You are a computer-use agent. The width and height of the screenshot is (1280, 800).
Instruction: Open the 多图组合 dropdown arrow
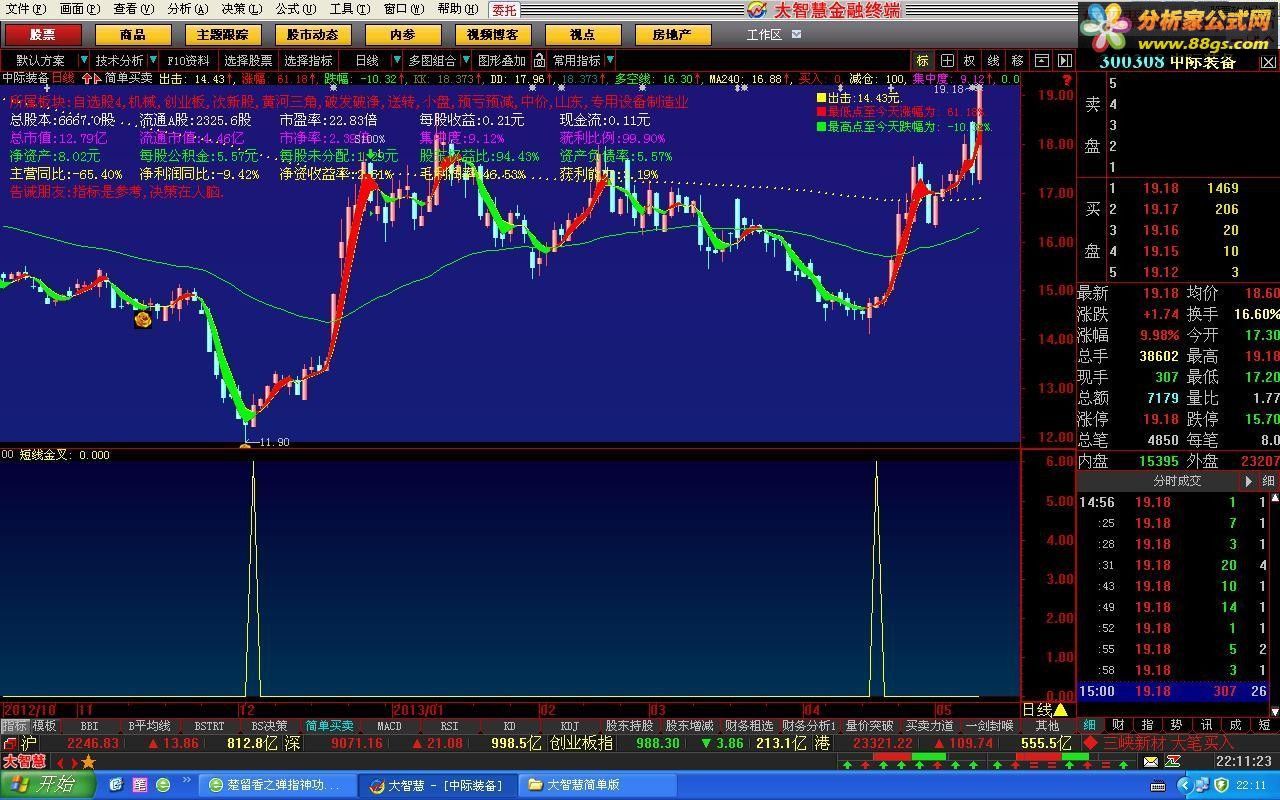[465, 61]
